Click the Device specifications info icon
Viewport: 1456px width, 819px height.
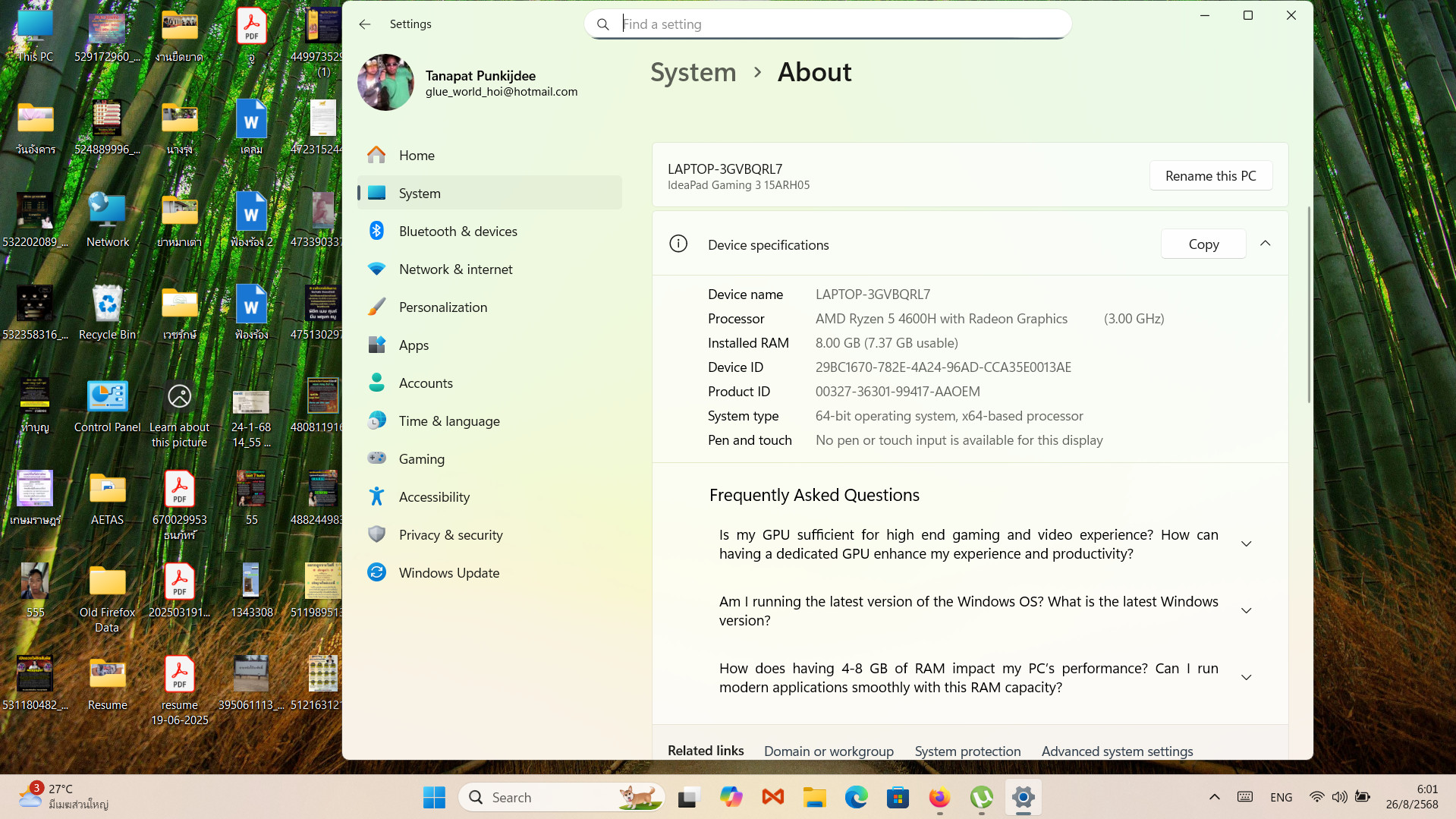tap(678, 244)
